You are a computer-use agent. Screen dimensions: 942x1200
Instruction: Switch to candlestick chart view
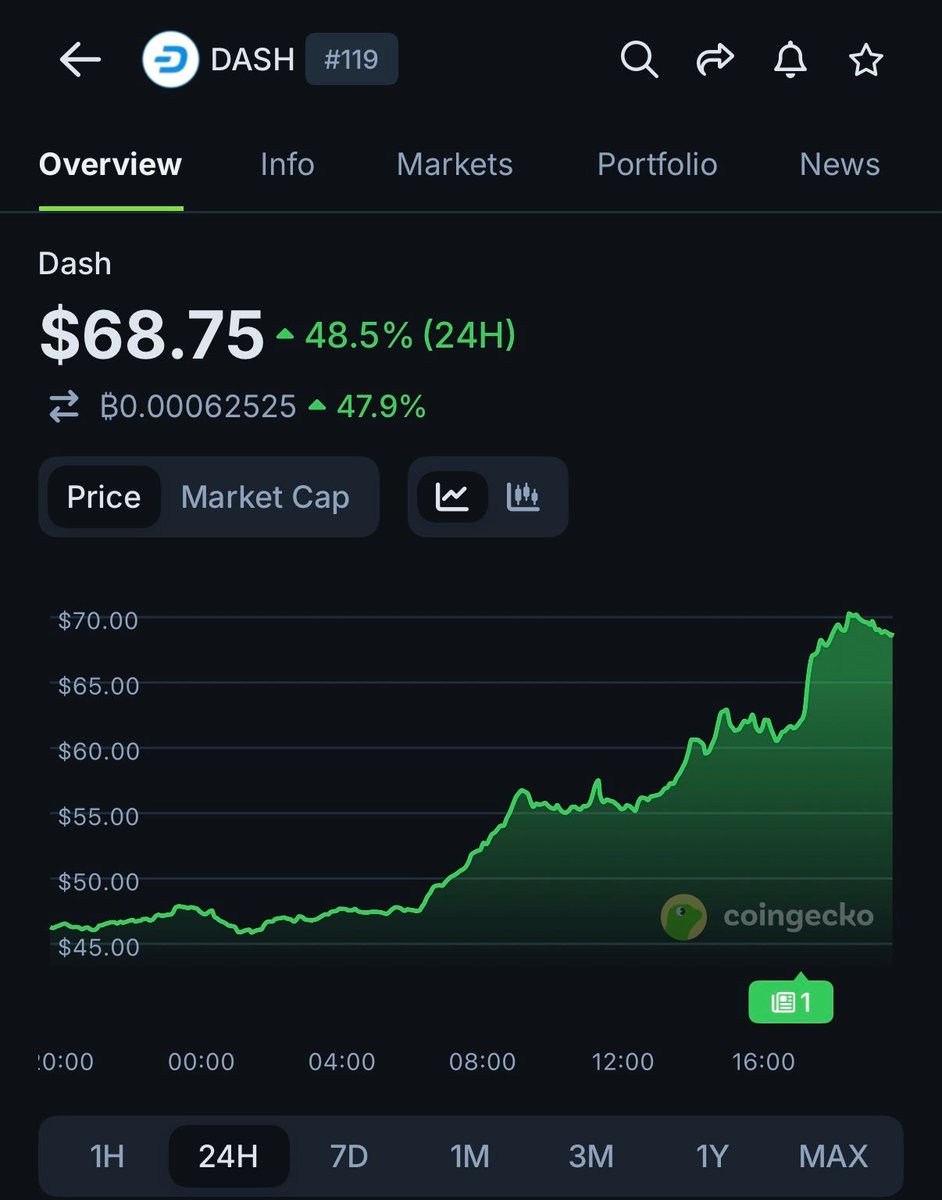[x=523, y=497]
